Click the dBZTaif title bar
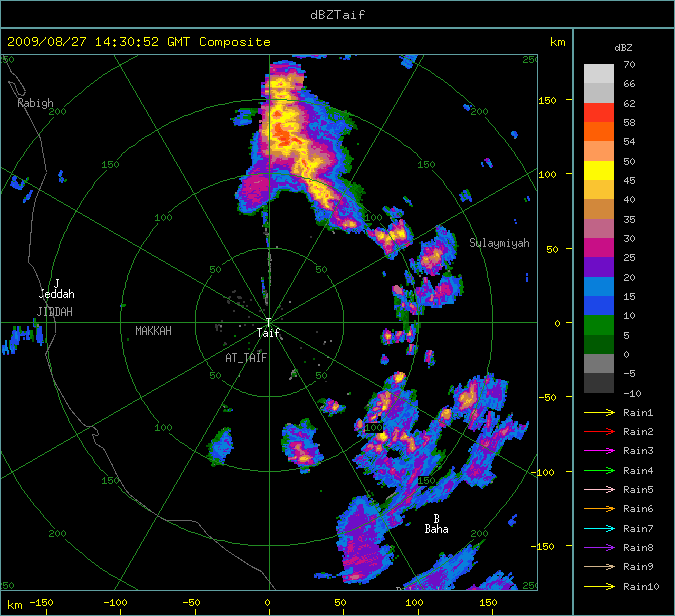 (x=337, y=14)
